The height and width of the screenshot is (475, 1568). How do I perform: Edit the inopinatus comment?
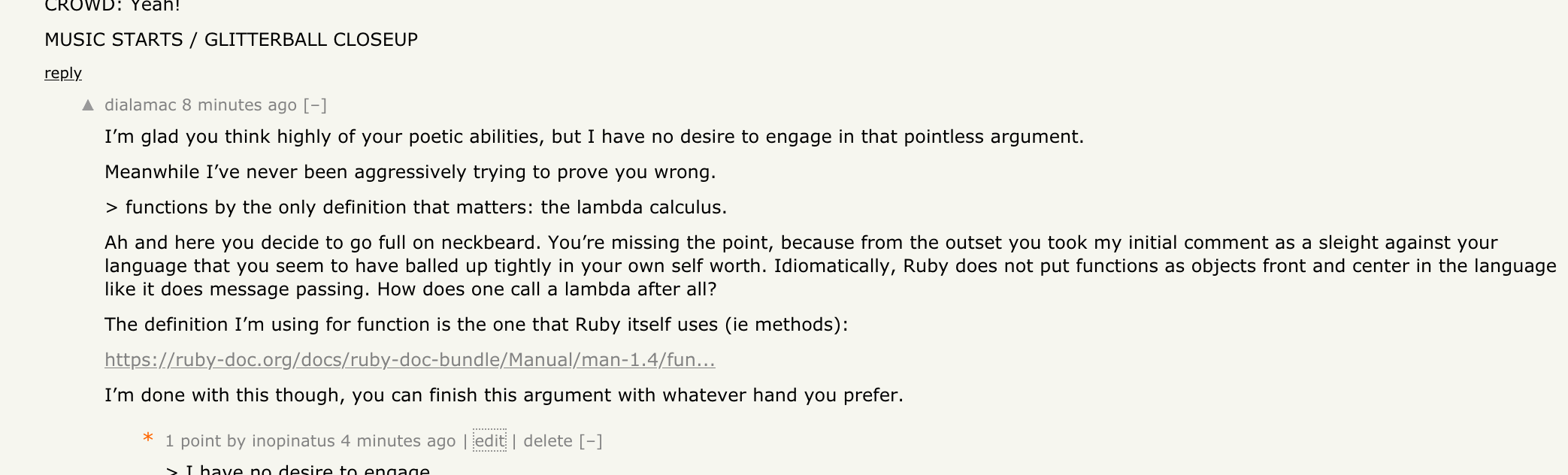click(x=489, y=441)
